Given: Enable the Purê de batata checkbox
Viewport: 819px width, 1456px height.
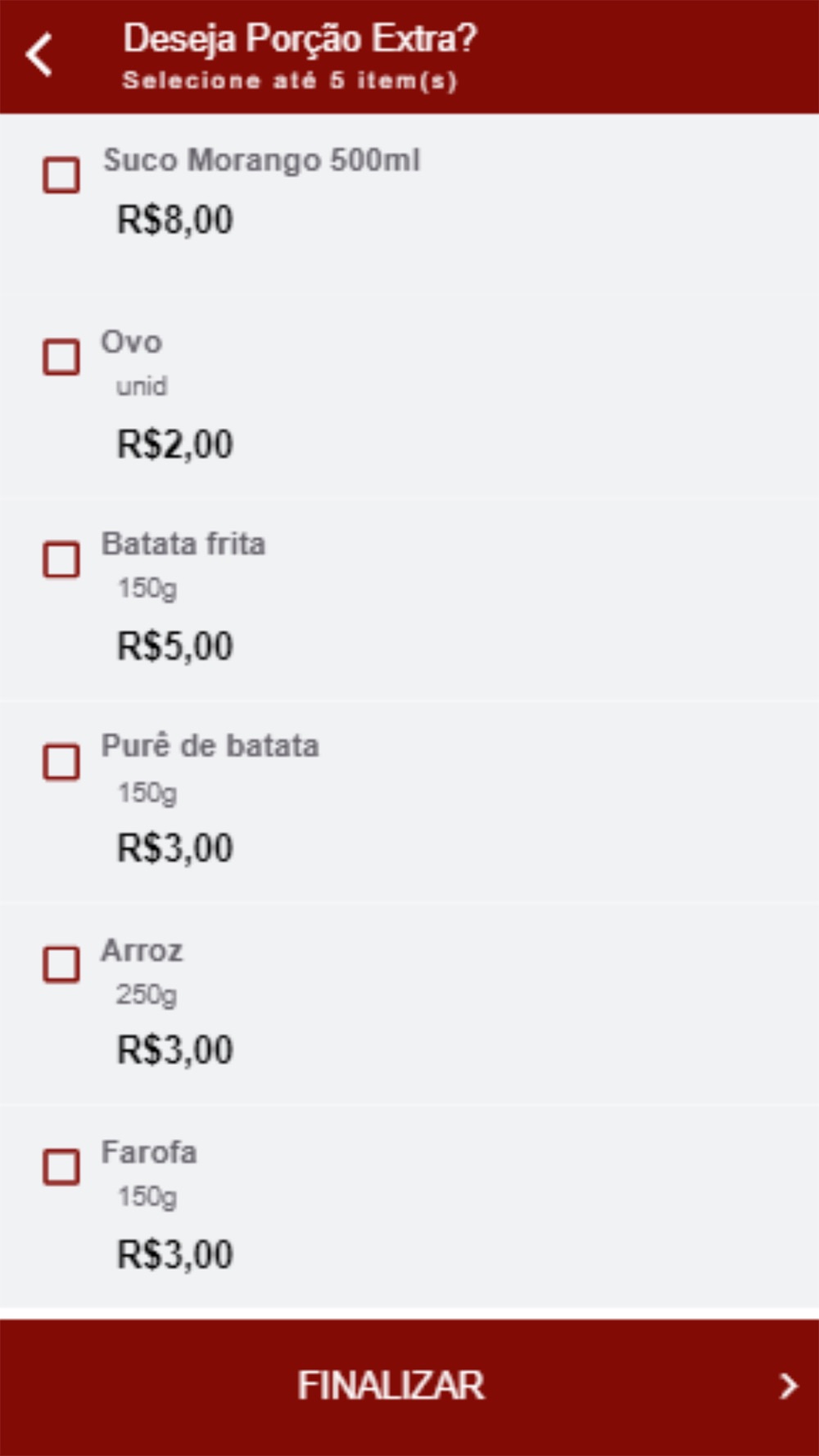Looking at the screenshot, I should [61, 762].
